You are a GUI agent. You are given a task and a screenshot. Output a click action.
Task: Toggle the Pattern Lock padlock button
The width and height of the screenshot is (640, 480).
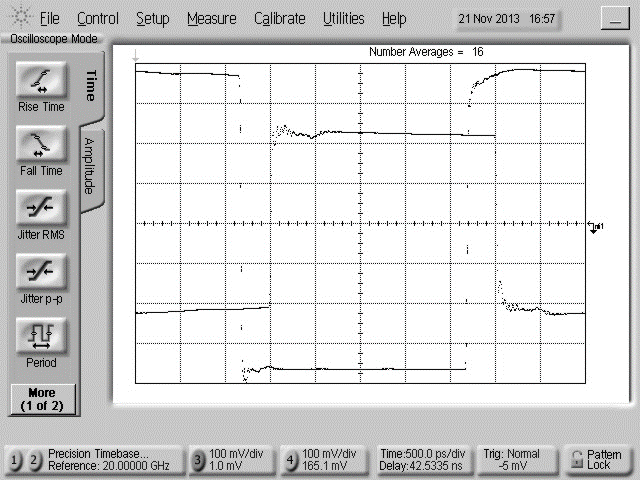click(597, 460)
